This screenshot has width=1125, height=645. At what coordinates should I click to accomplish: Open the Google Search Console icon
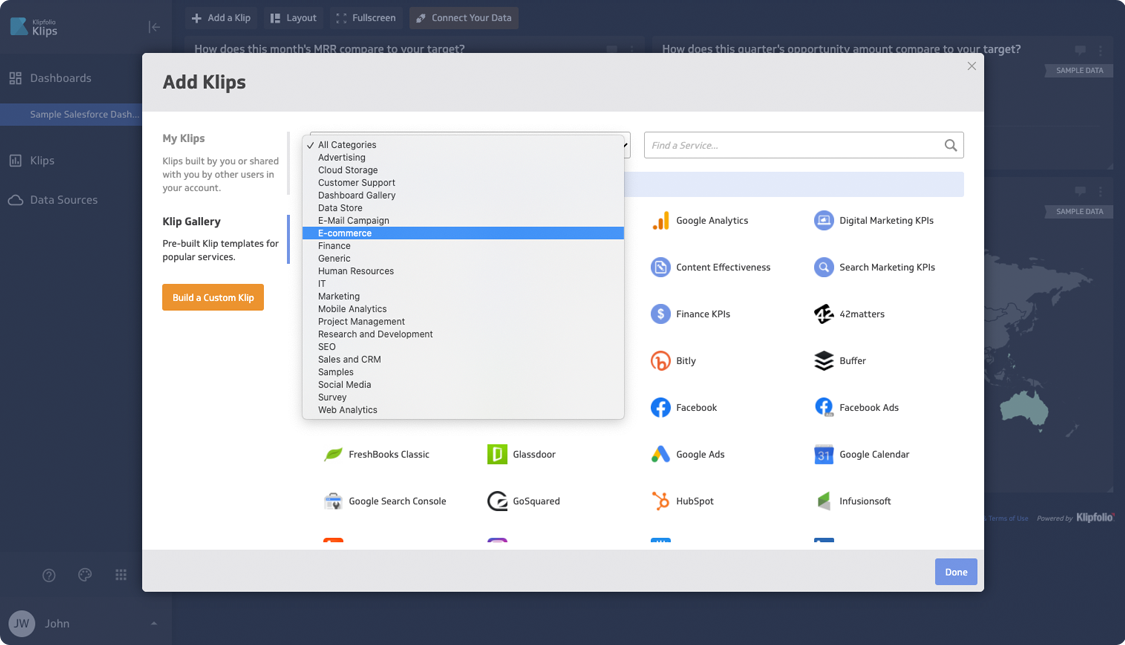[x=333, y=501]
